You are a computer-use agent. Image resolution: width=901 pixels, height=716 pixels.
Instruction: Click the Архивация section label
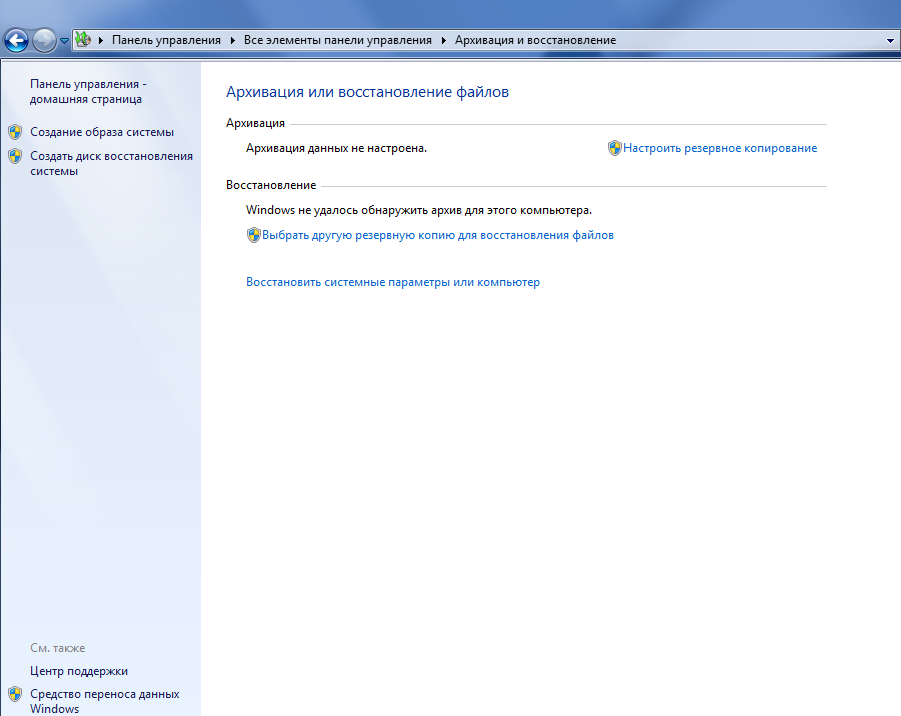(255, 123)
